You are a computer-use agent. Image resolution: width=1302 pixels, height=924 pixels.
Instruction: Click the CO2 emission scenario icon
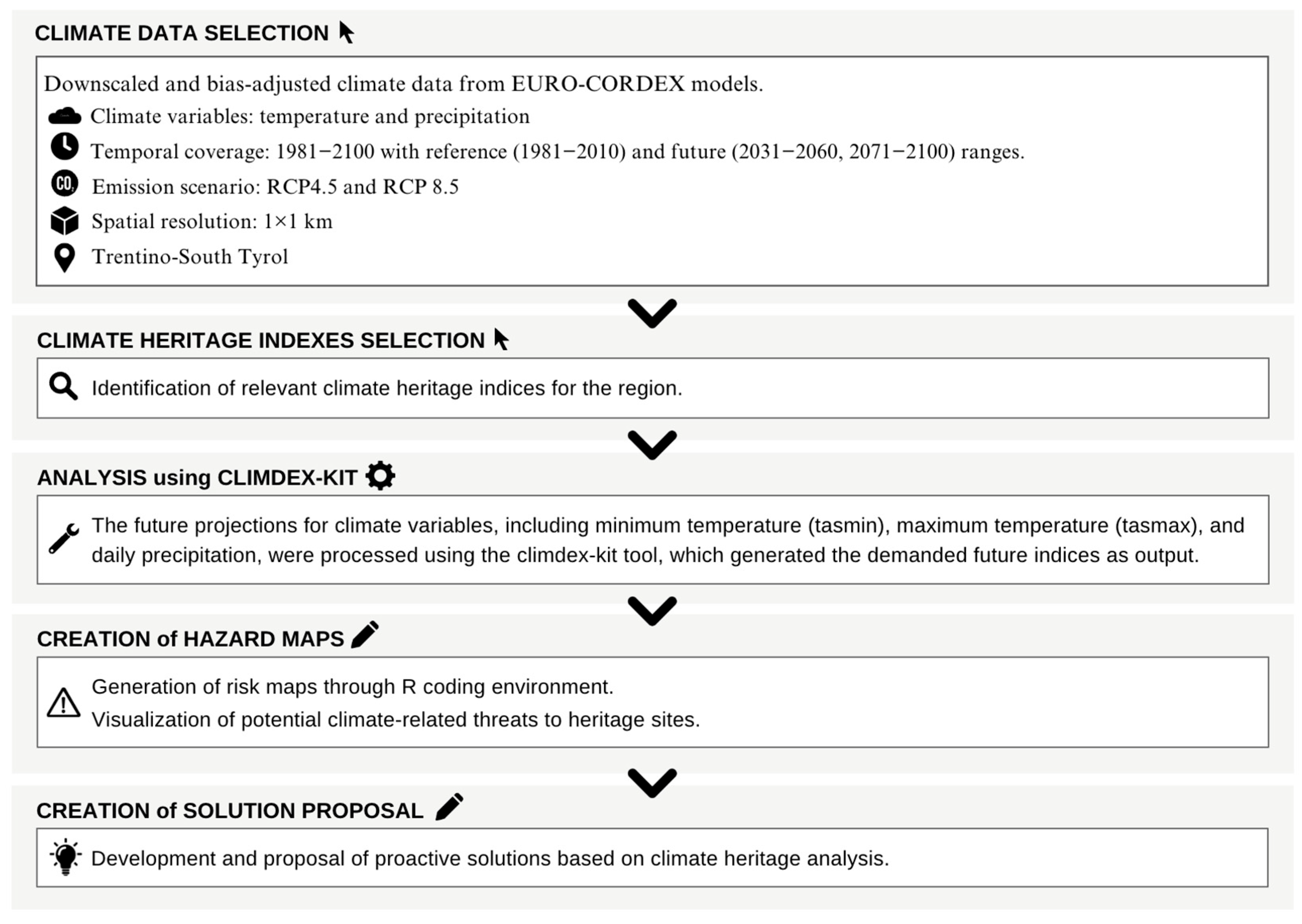click(x=64, y=184)
